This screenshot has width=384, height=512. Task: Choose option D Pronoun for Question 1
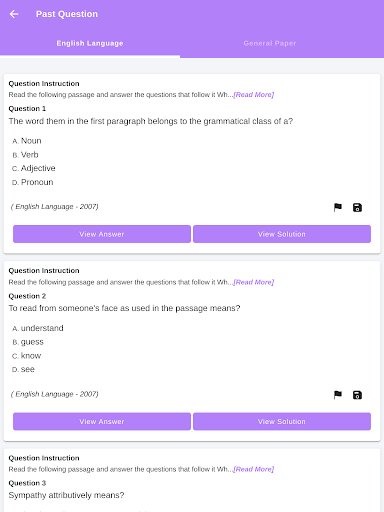33,182
